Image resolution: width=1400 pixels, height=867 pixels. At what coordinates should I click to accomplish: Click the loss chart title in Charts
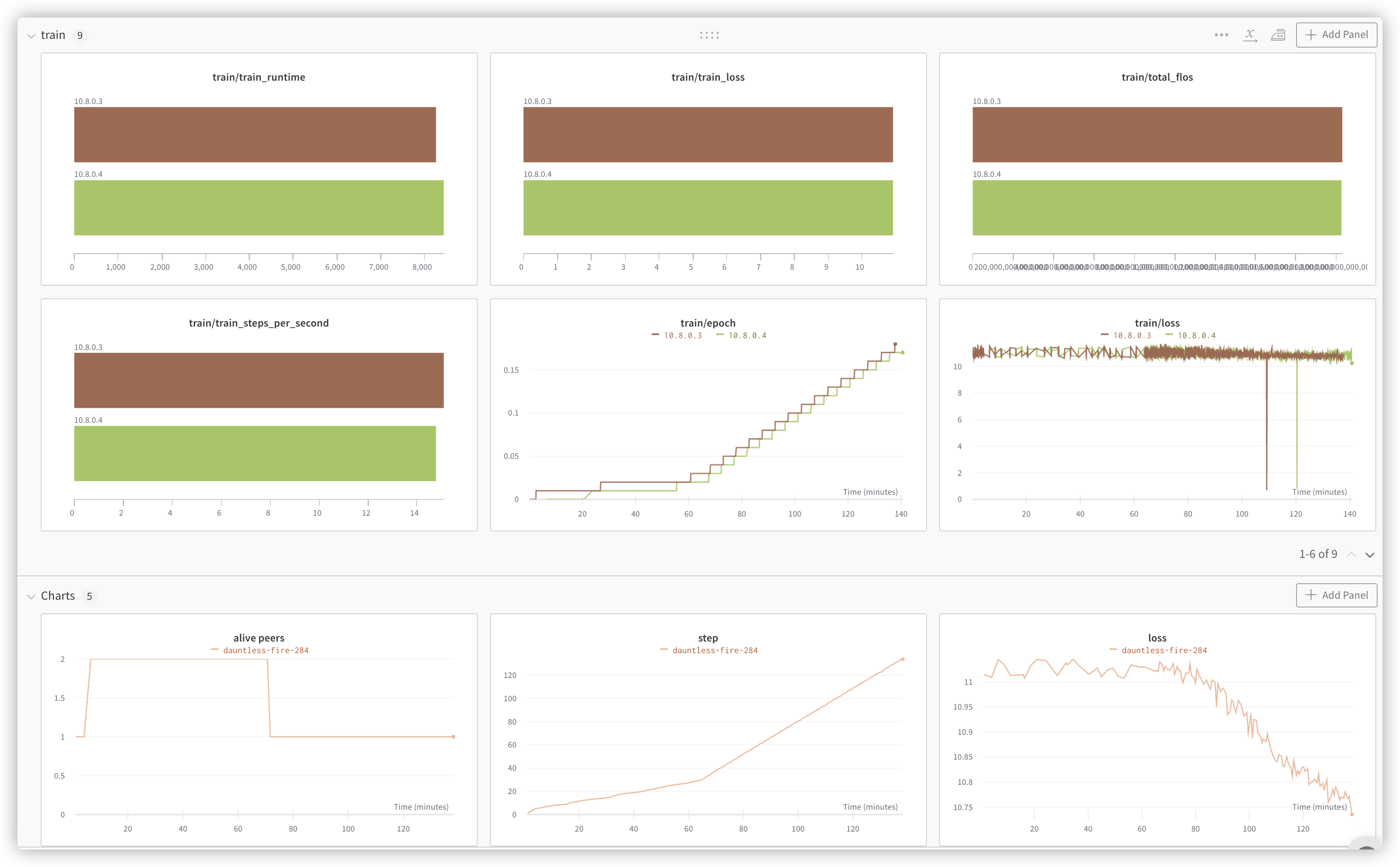[x=1157, y=638]
